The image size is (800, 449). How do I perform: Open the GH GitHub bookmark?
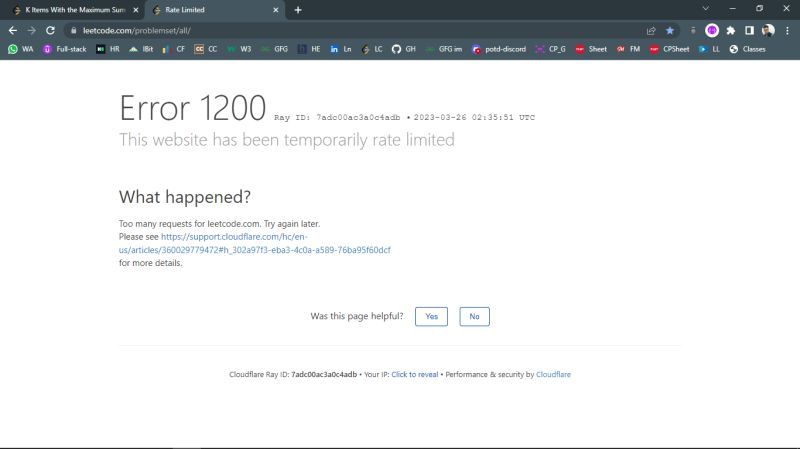pos(404,49)
